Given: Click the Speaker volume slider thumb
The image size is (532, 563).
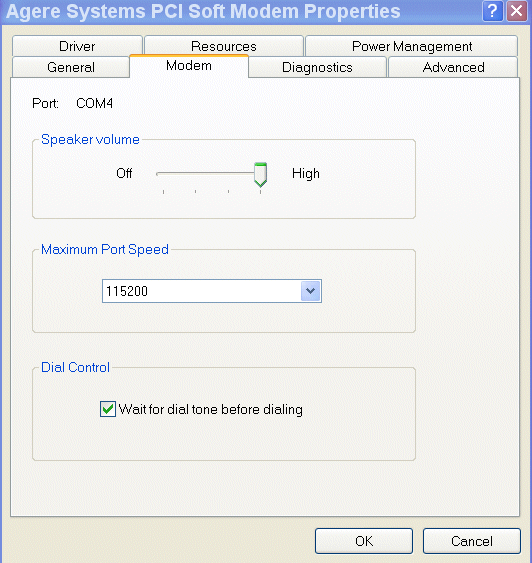Looking at the screenshot, I should [260, 175].
